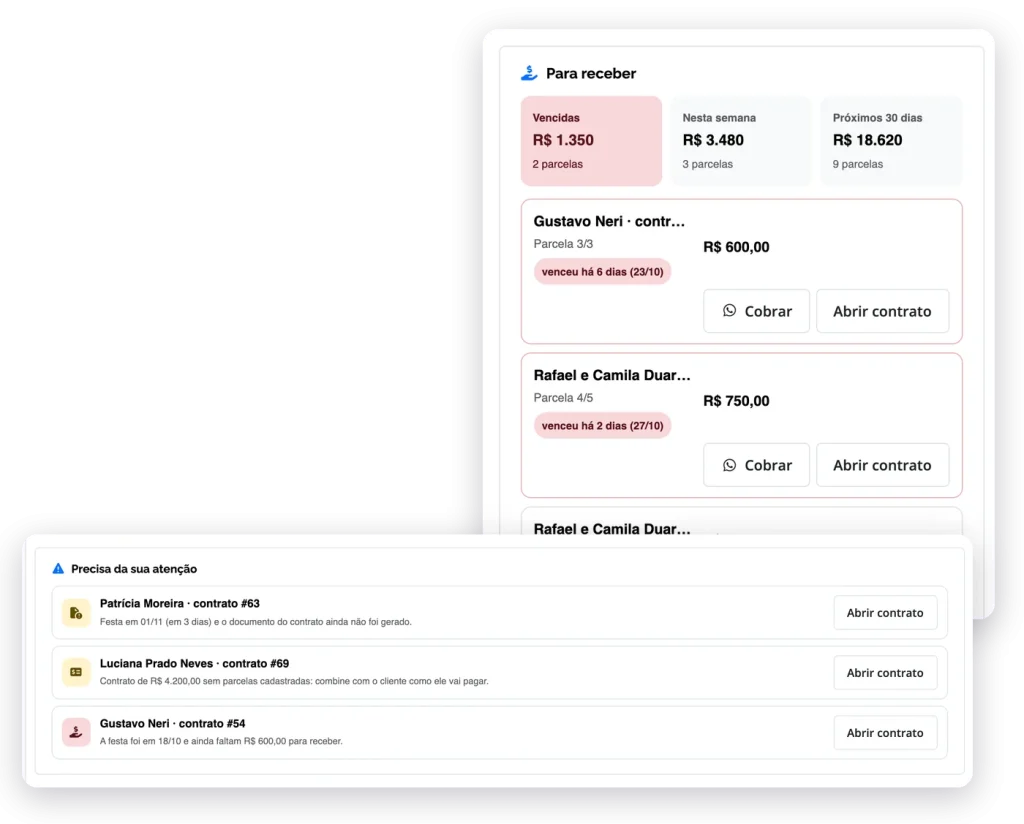Click the blue warning triangle icon
This screenshot has width=1024, height=824.
(x=58, y=569)
